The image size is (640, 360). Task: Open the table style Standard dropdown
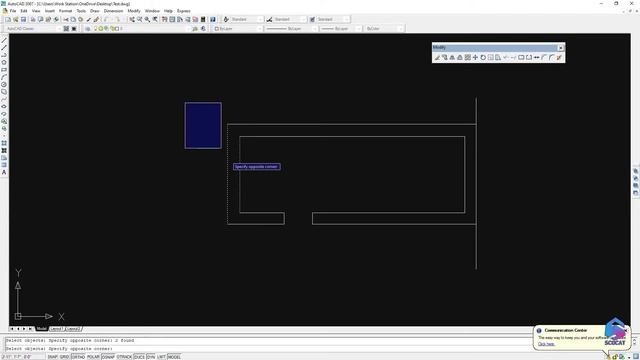click(x=333, y=19)
